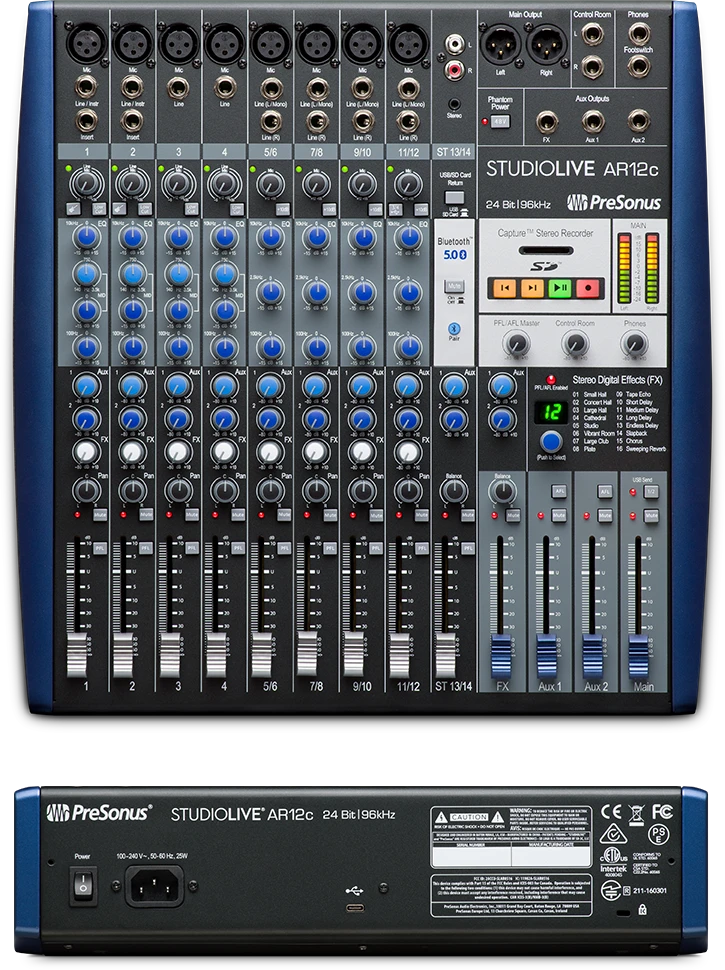Toggle the USB/SD Card Return switch
725x970 pixels.
tap(454, 197)
